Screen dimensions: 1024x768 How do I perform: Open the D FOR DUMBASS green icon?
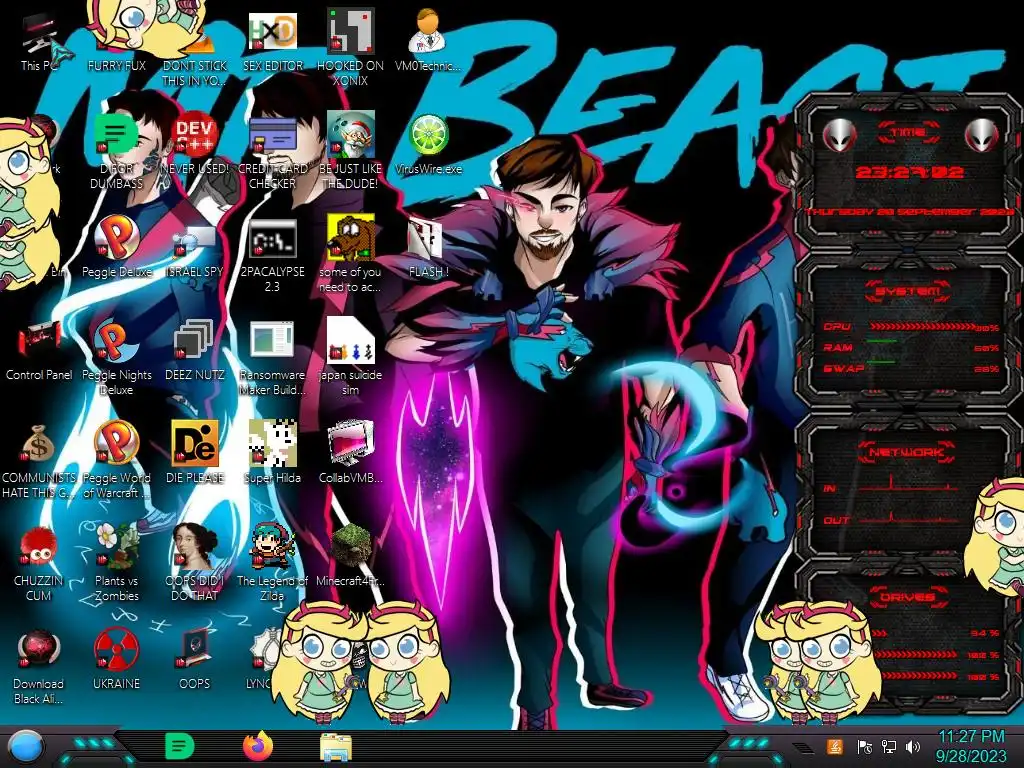tap(116, 152)
